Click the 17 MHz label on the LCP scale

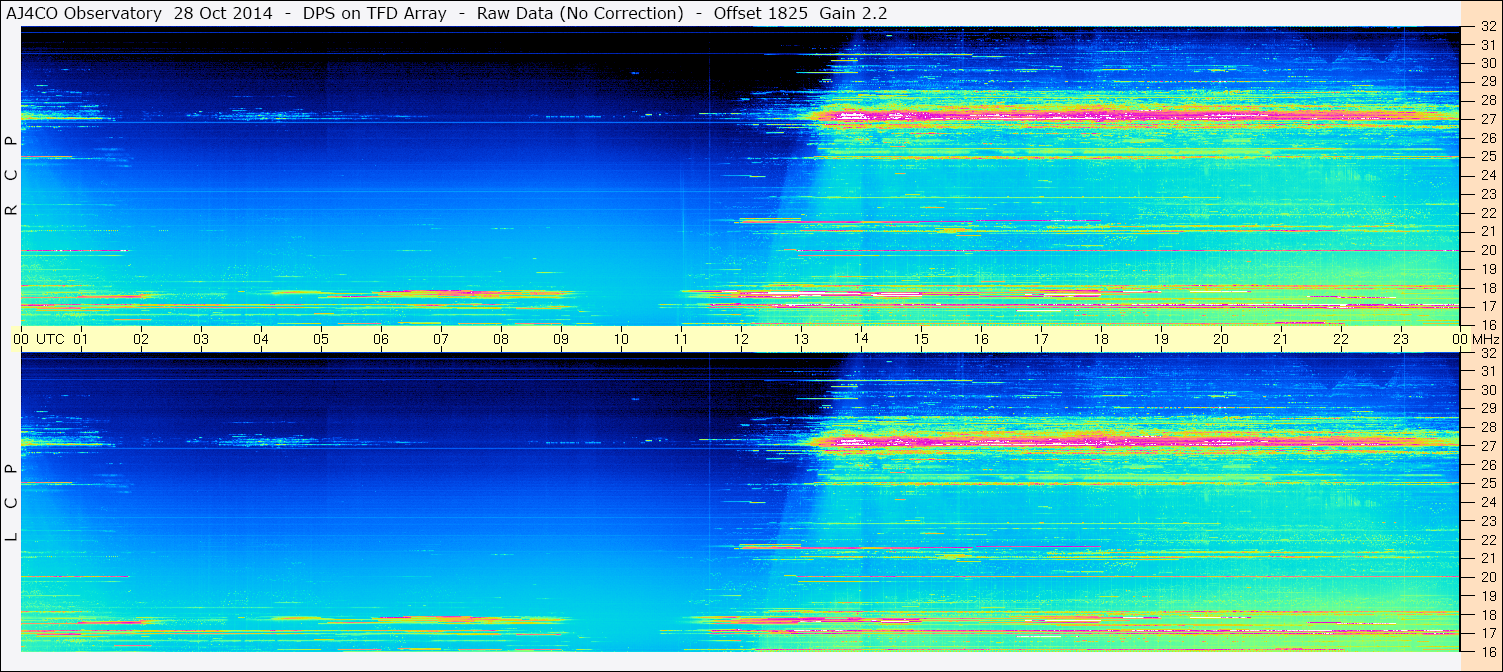point(1487,633)
